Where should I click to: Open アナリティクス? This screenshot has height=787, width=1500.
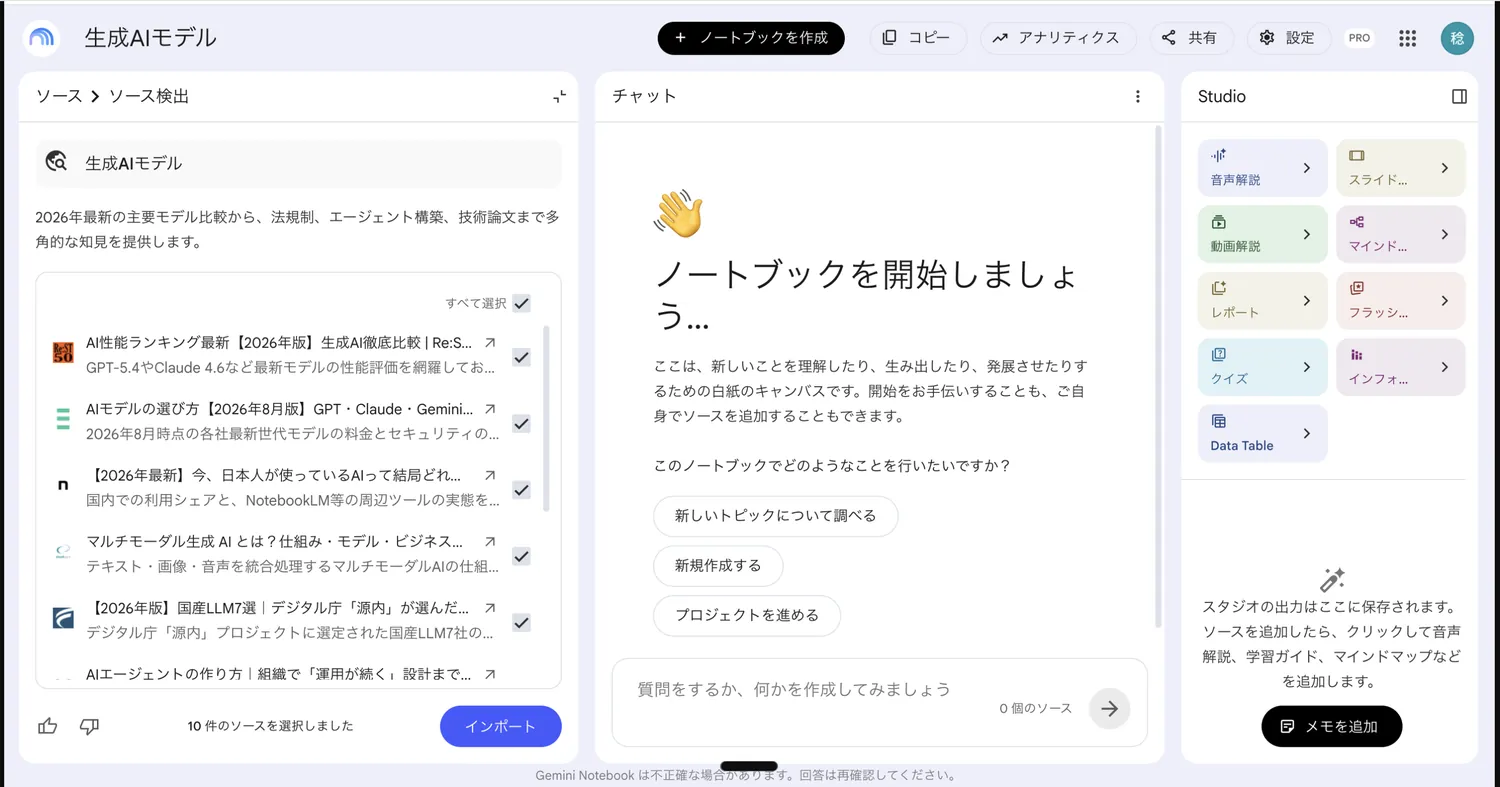[1058, 38]
